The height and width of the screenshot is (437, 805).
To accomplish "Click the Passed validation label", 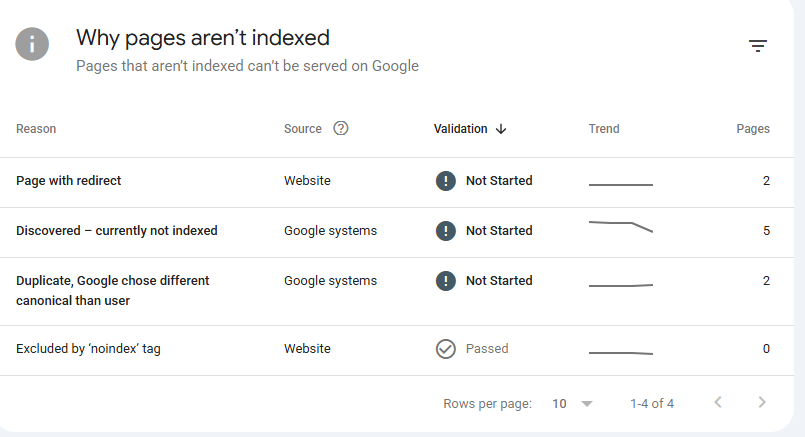I will pyautogui.click(x=487, y=349).
